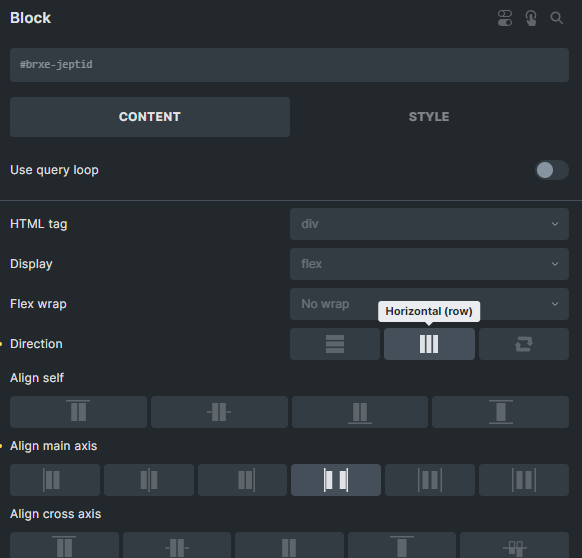Click the interactions hand icon

(531, 18)
